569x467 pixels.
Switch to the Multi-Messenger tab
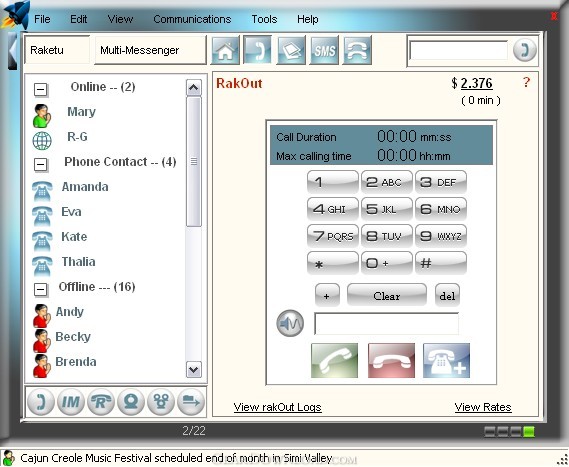pyautogui.click(x=150, y=50)
